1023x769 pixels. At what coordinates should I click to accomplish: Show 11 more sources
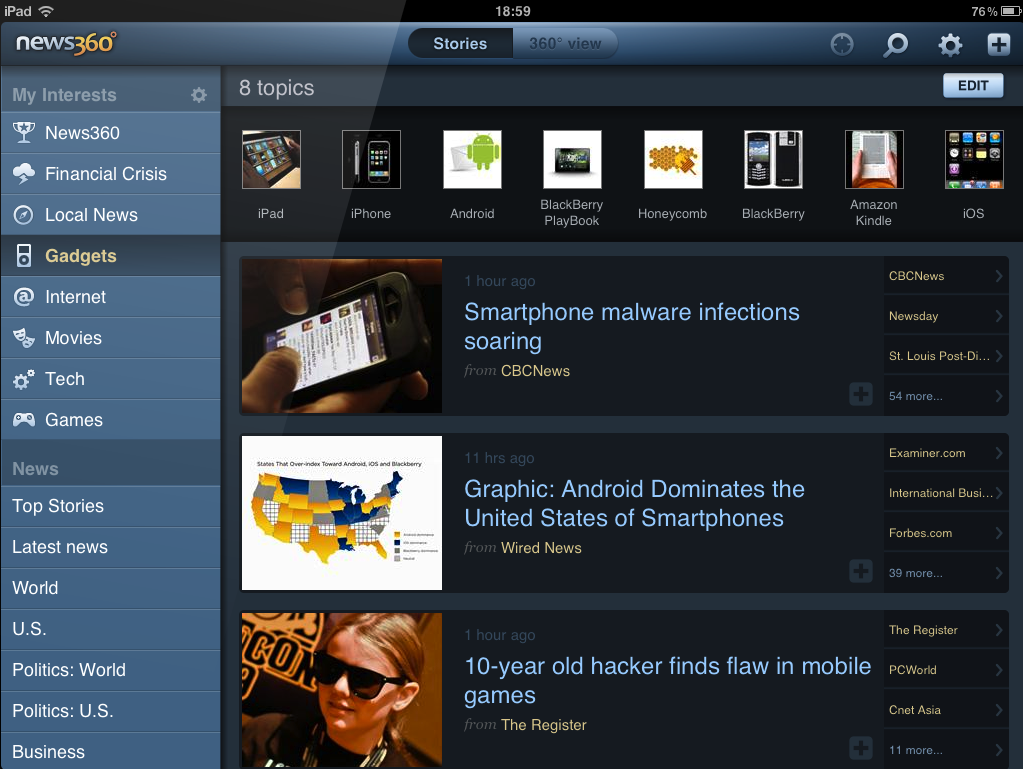[945, 750]
